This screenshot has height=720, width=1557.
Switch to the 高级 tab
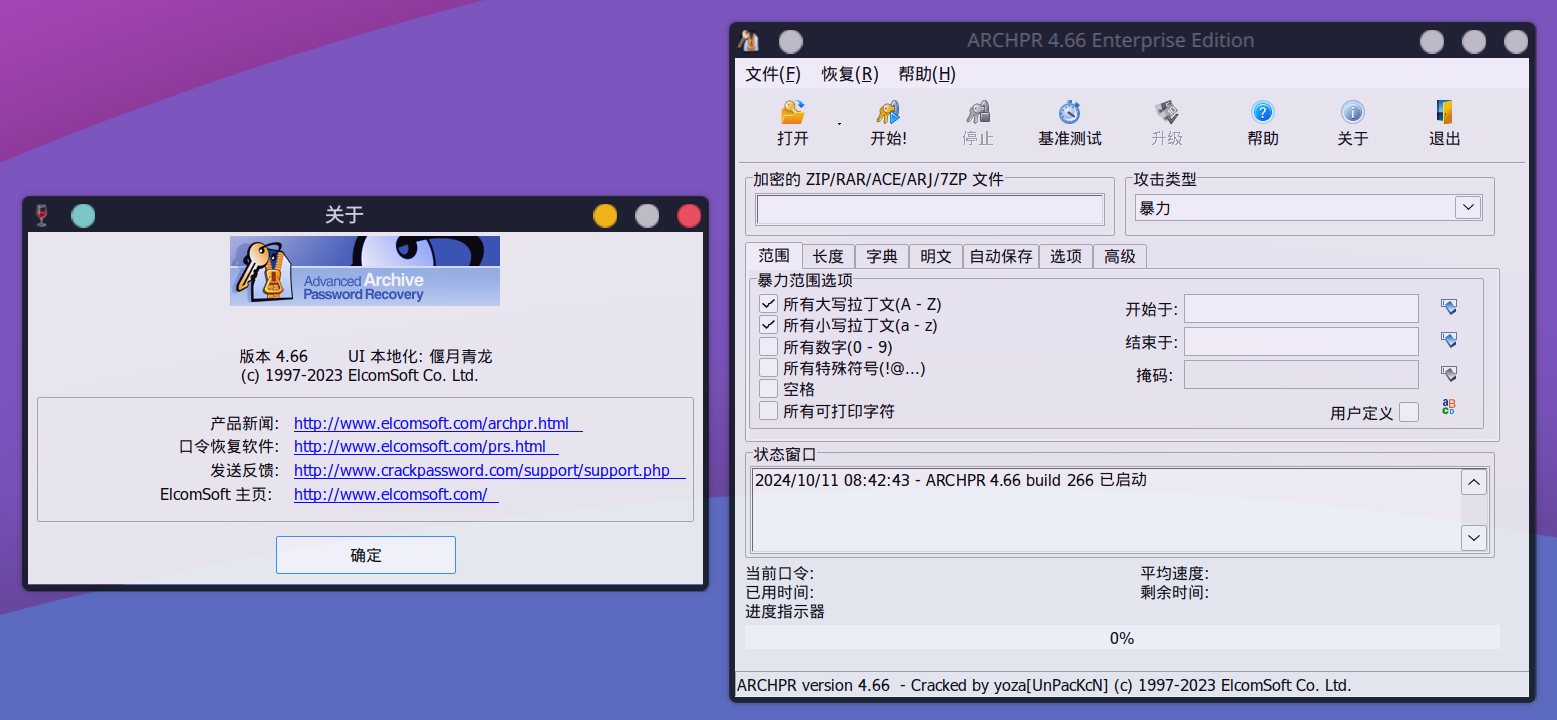(1120, 257)
